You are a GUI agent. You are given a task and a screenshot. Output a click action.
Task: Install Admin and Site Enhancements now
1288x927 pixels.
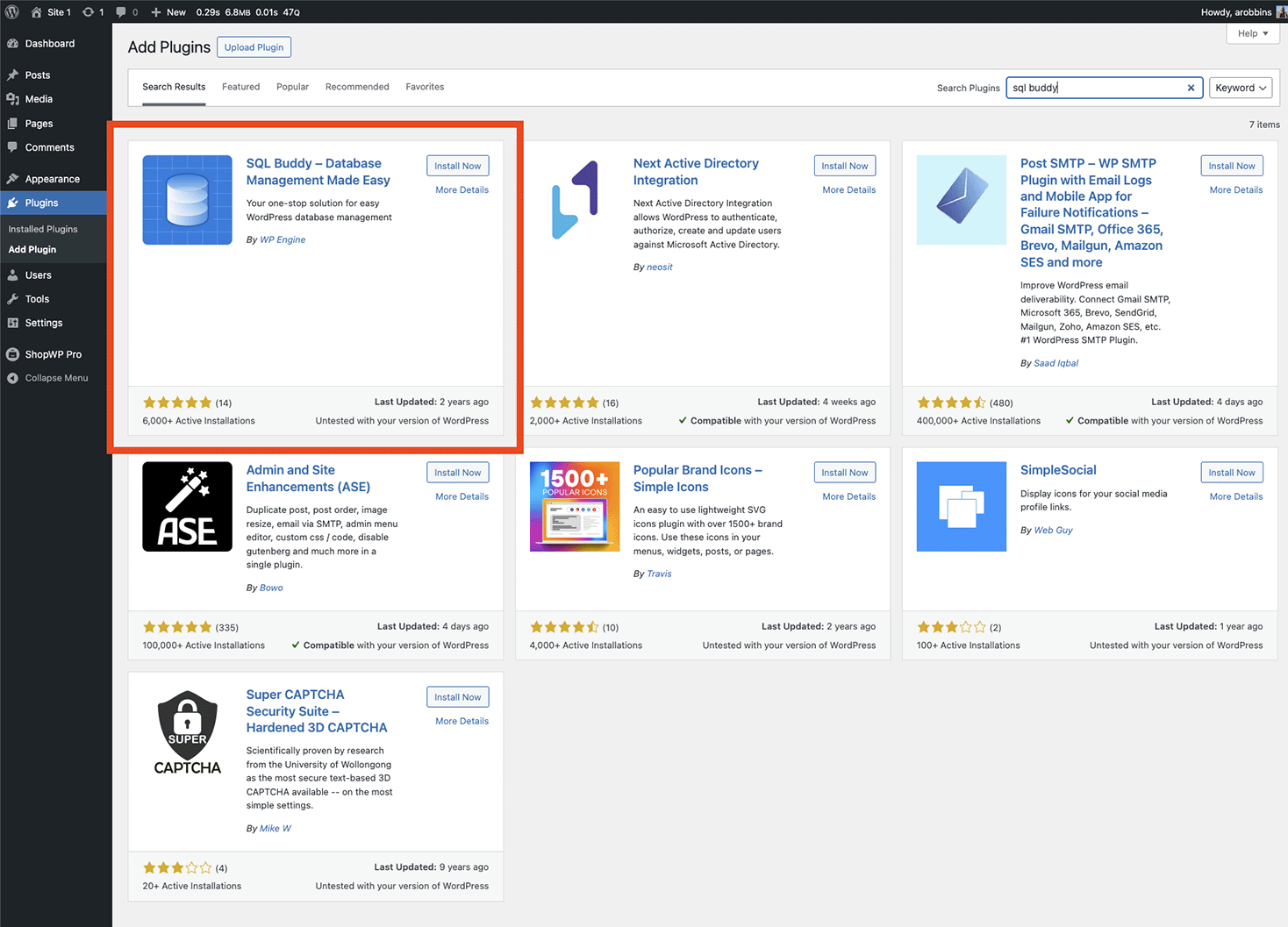[458, 473]
